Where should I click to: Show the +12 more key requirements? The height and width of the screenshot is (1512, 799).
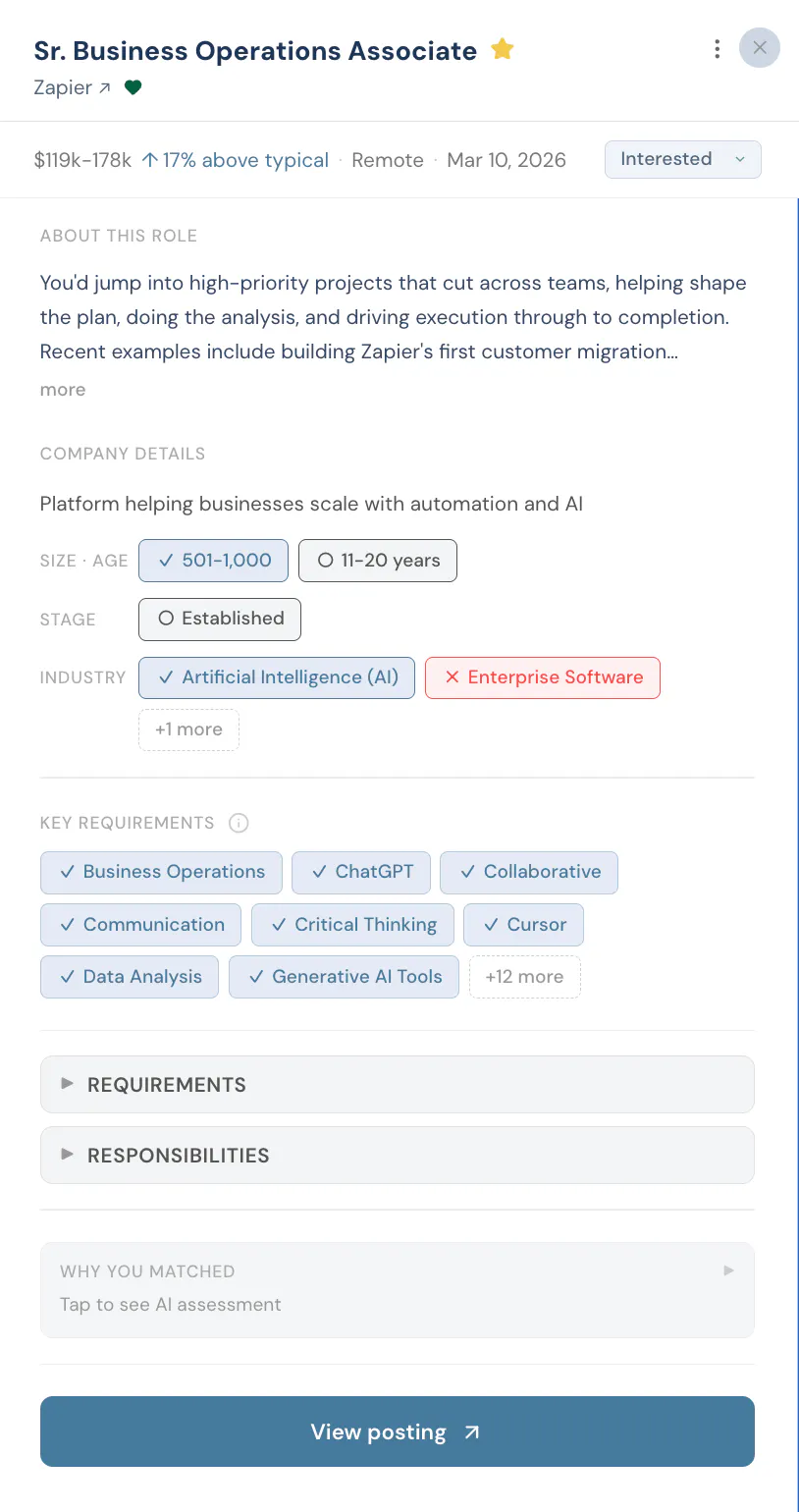tap(525, 977)
